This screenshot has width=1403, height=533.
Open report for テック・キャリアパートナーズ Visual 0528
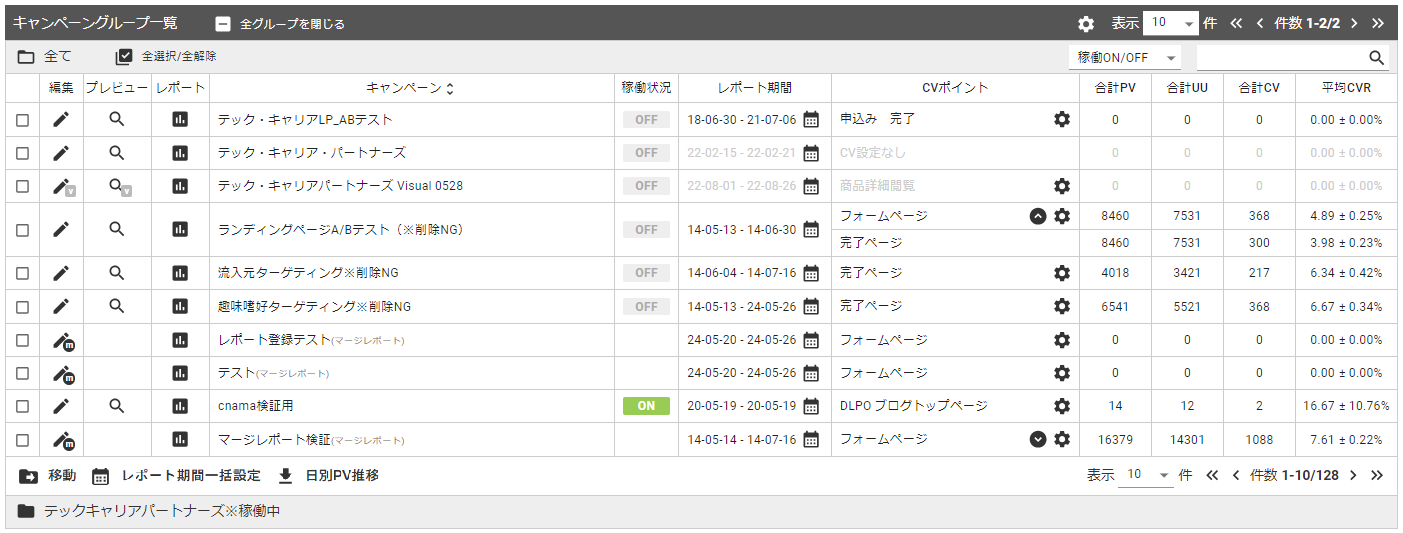(180, 186)
